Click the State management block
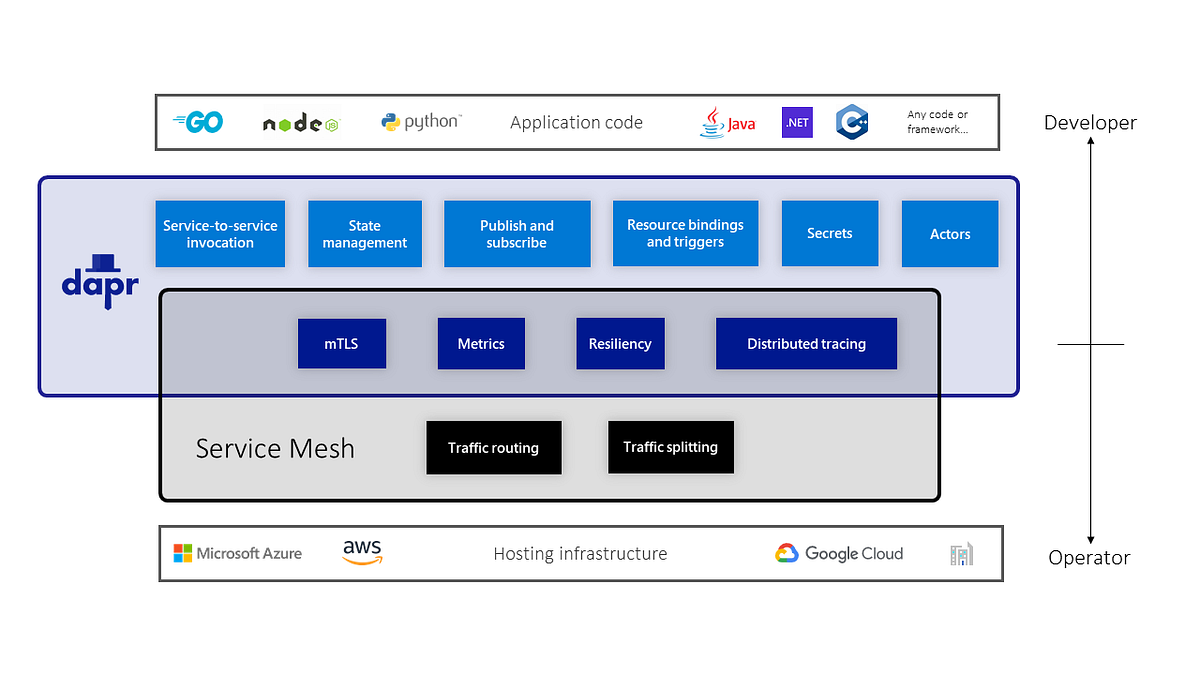The height and width of the screenshot is (675, 1200). 365,233
